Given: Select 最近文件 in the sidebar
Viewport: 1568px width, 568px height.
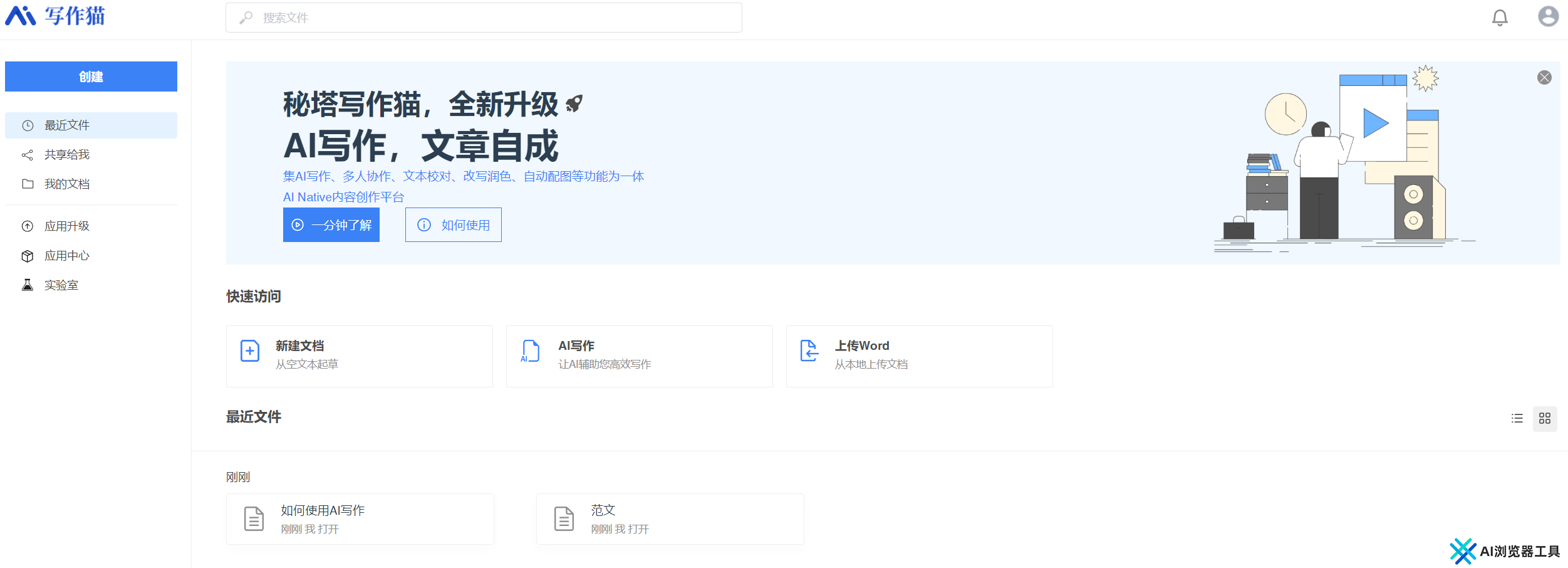Looking at the screenshot, I should click(x=91, y=125).
